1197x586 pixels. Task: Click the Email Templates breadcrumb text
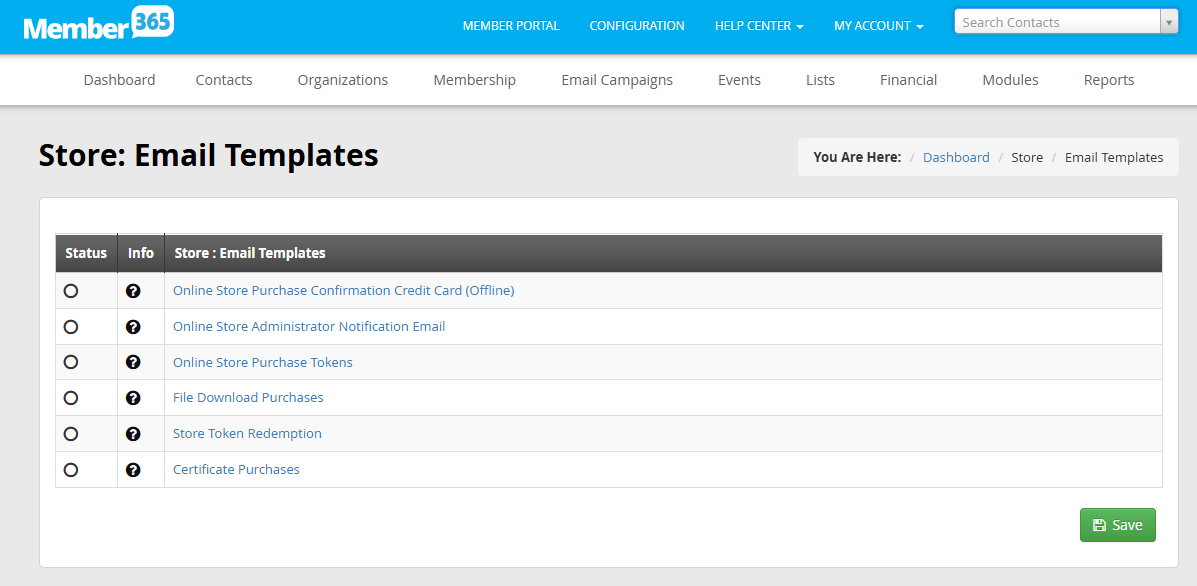click(1114, 157)
